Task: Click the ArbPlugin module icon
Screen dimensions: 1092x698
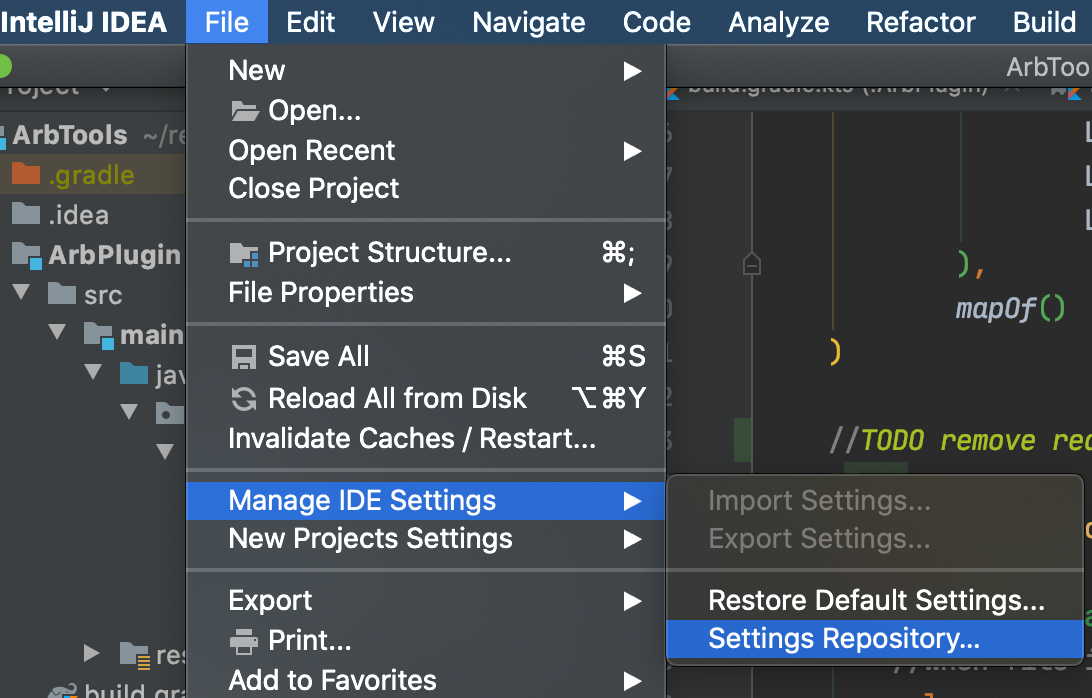Action: (26, 254)
